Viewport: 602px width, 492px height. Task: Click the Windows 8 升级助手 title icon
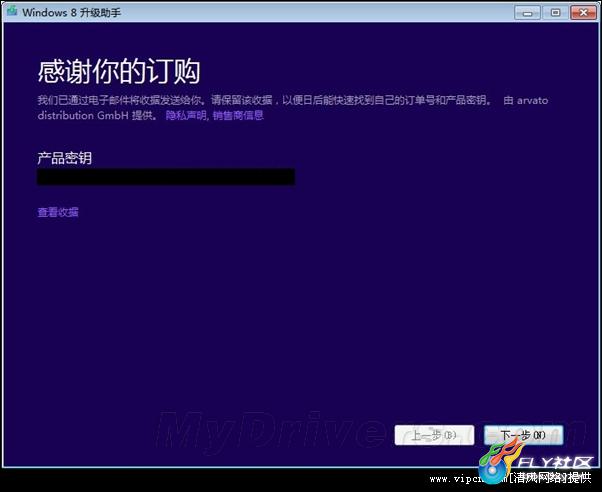[x=12, y=11]
